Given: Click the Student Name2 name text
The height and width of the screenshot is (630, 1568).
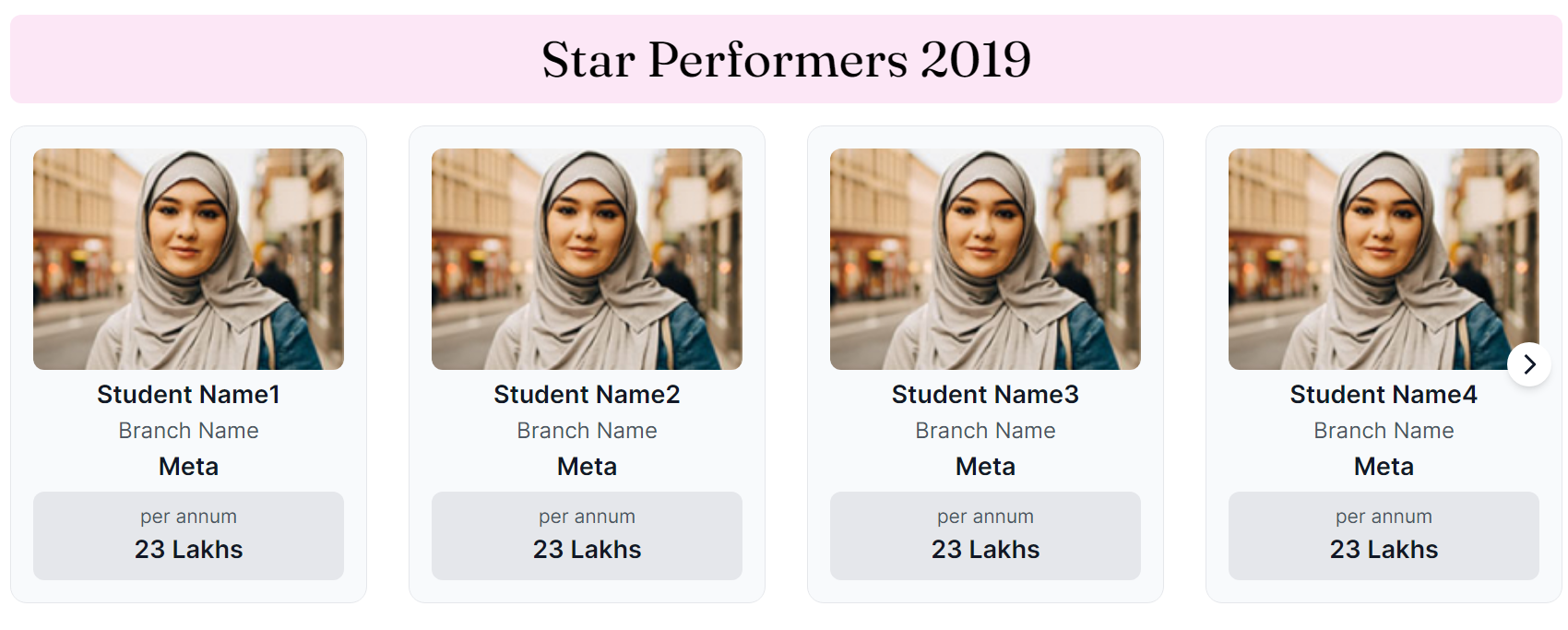Looking at the screenshot, I should (587, 395).
